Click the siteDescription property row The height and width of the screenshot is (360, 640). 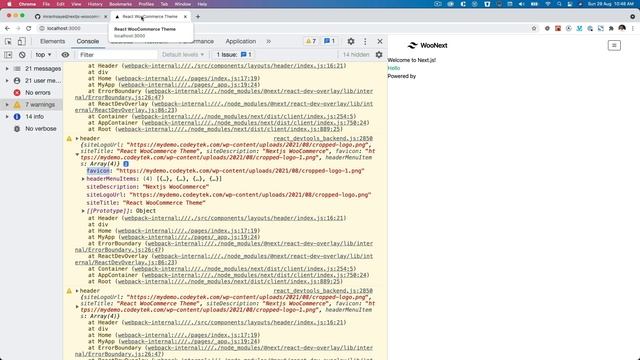click(x=148, y=187)
